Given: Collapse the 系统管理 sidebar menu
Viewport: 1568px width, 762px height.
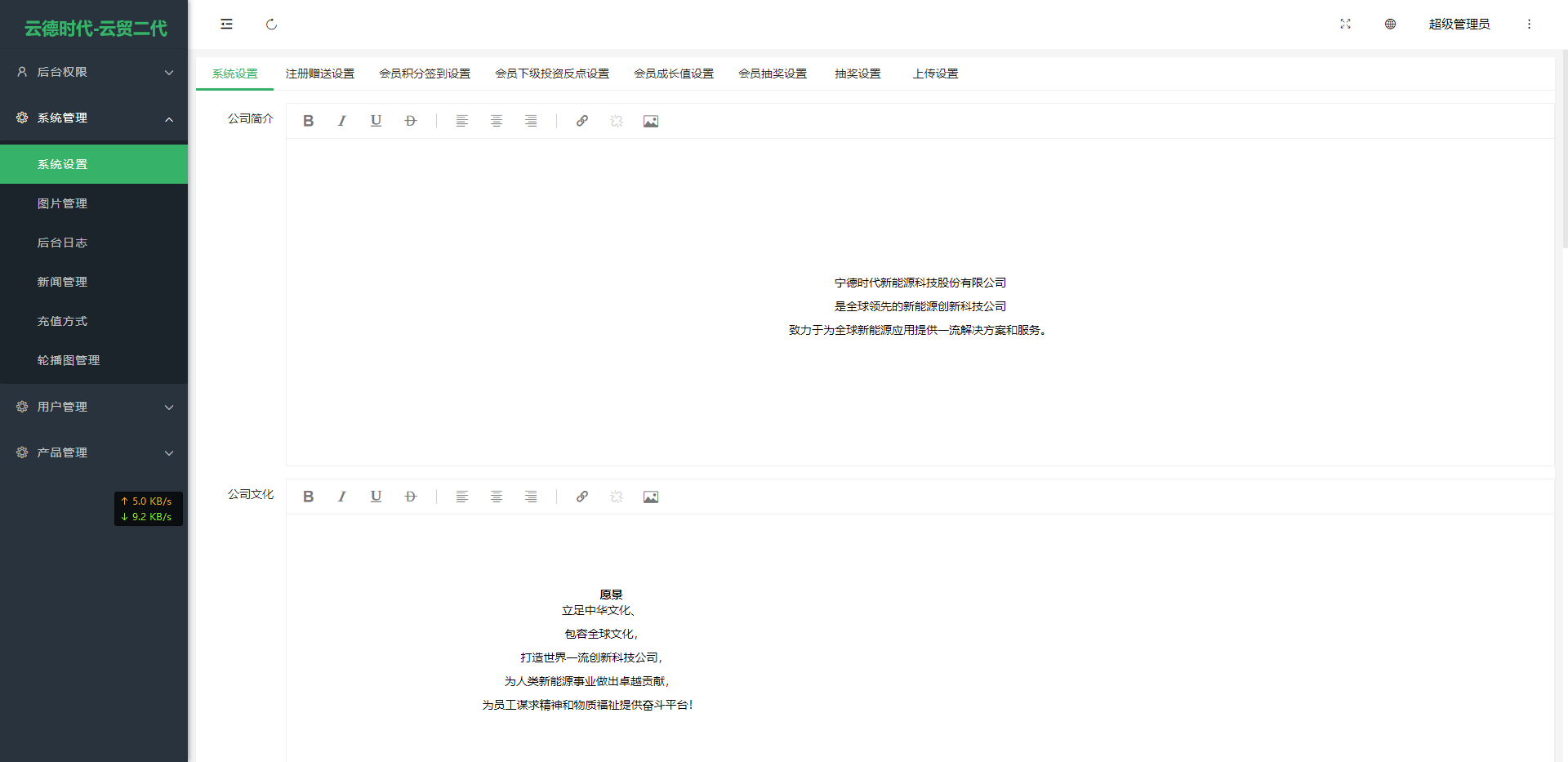Looking at the screenshot, I should [94, 118].
